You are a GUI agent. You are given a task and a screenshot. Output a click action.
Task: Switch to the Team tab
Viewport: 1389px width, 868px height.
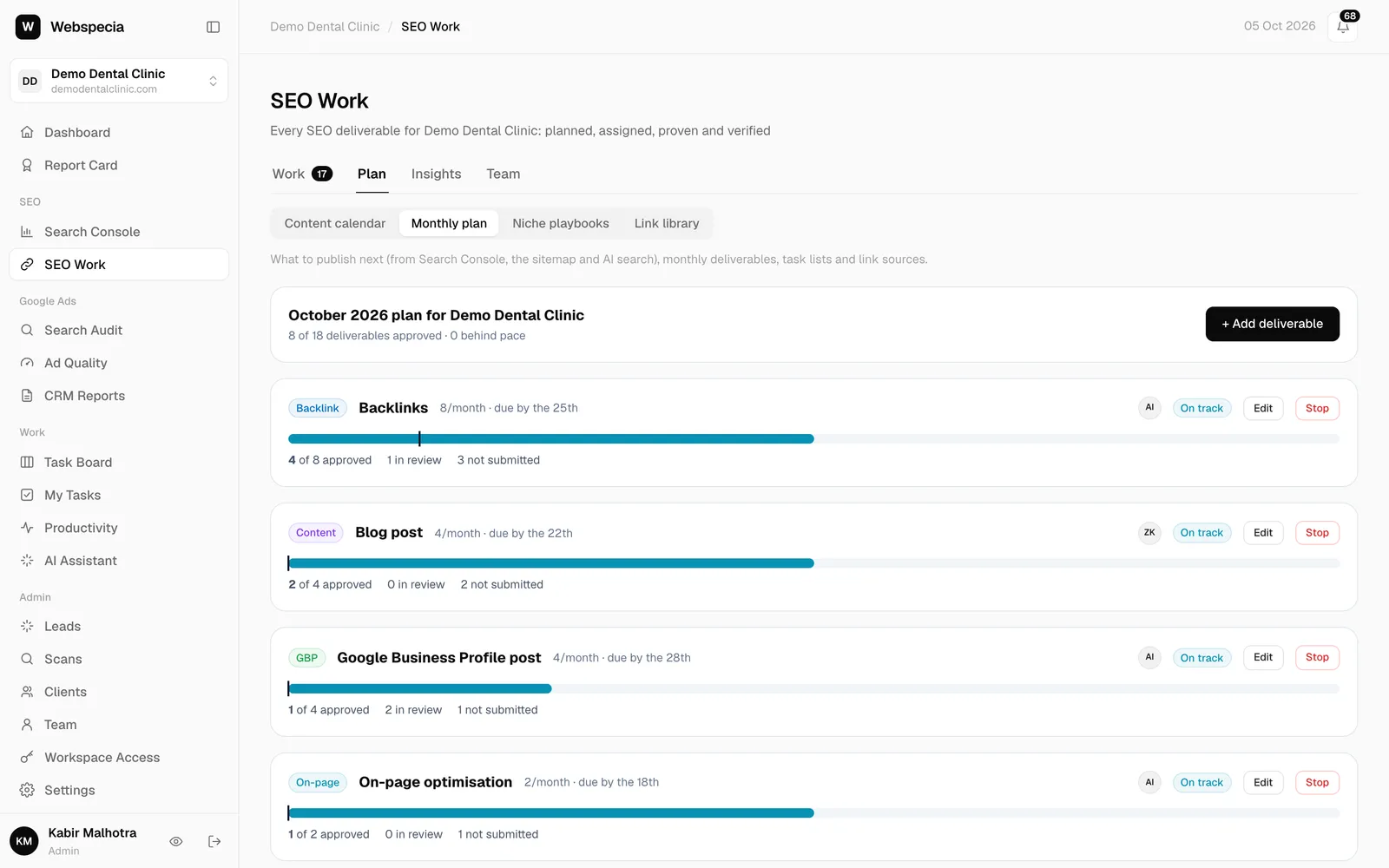[x=504, y=174]
